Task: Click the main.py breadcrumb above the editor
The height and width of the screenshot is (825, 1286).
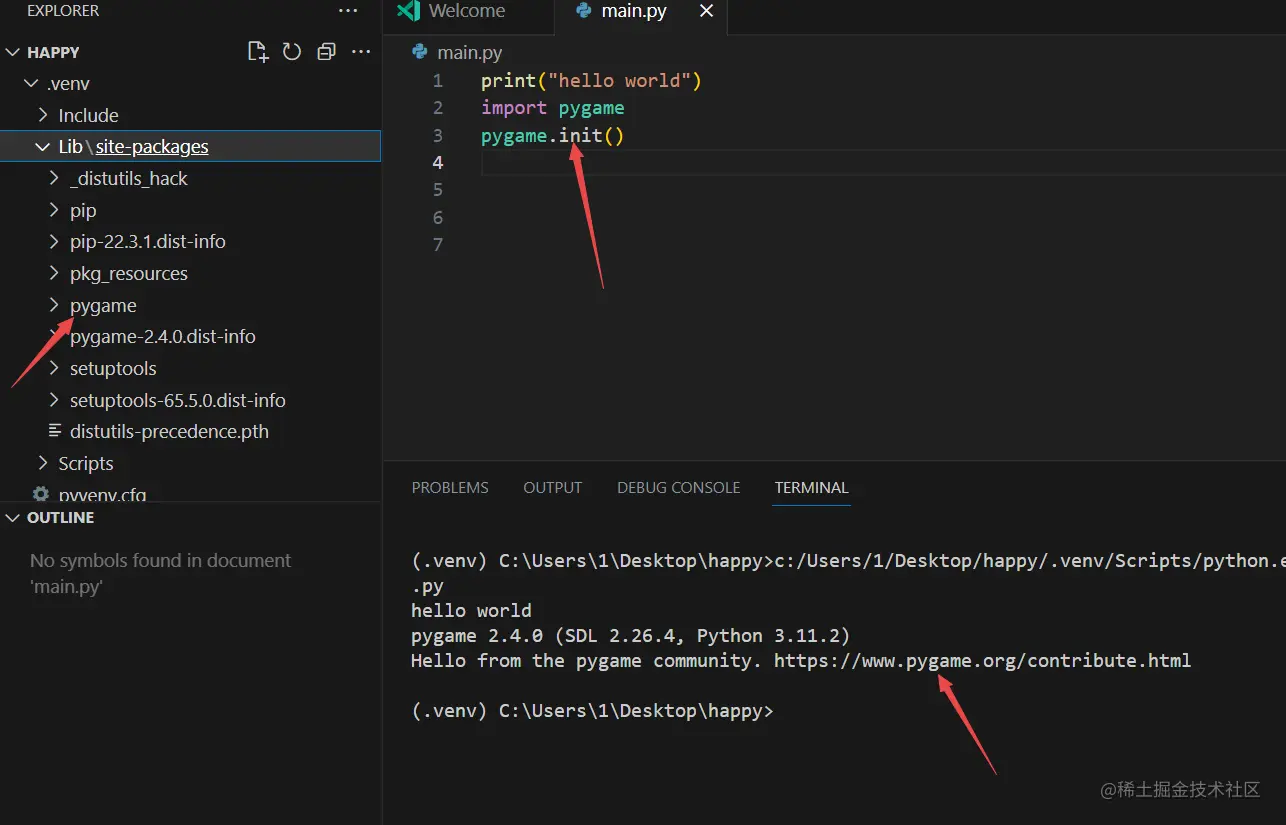Action: pos(470,52)
